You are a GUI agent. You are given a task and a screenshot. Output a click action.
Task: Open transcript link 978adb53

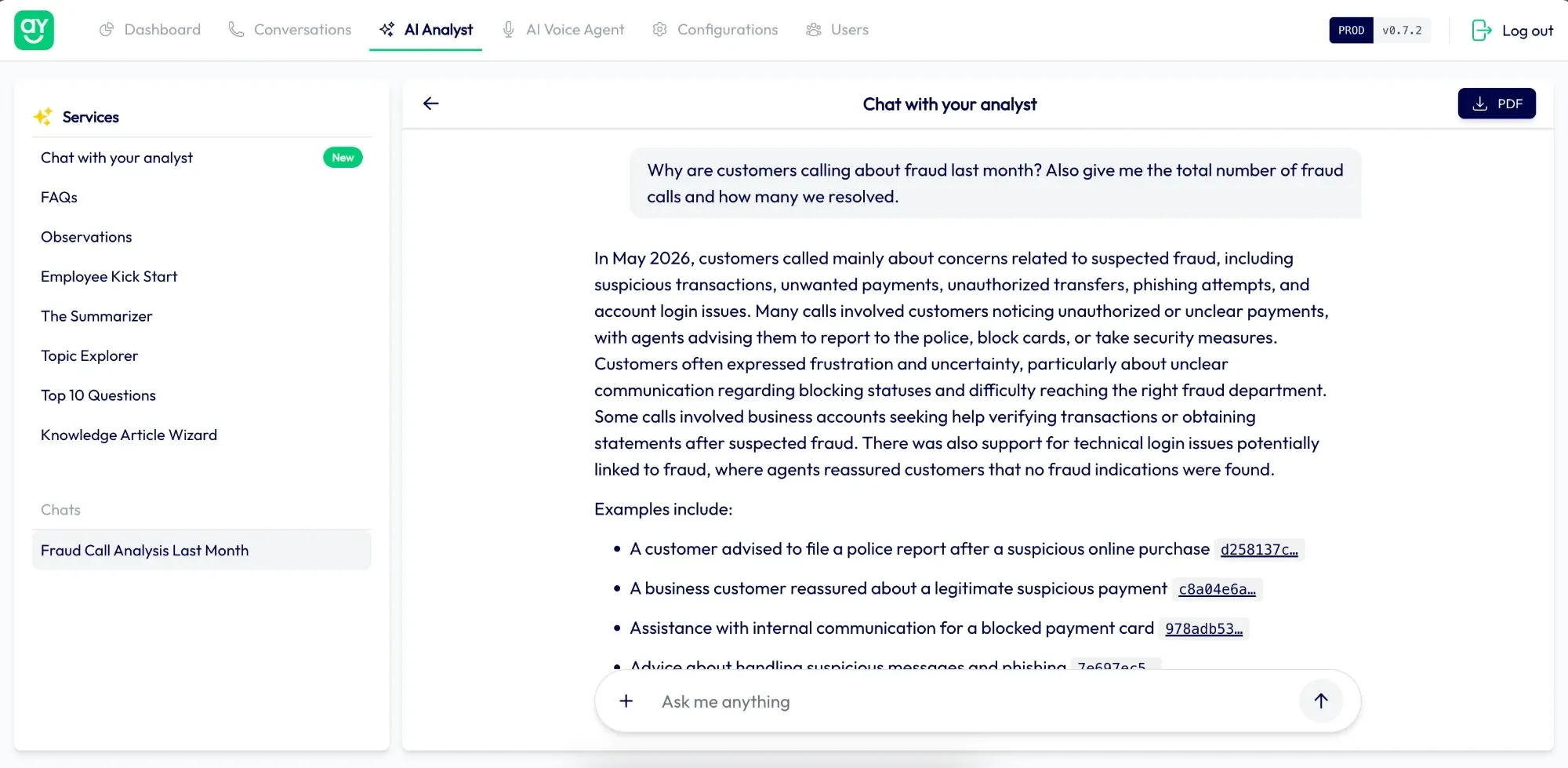(x=1203, y=629)
